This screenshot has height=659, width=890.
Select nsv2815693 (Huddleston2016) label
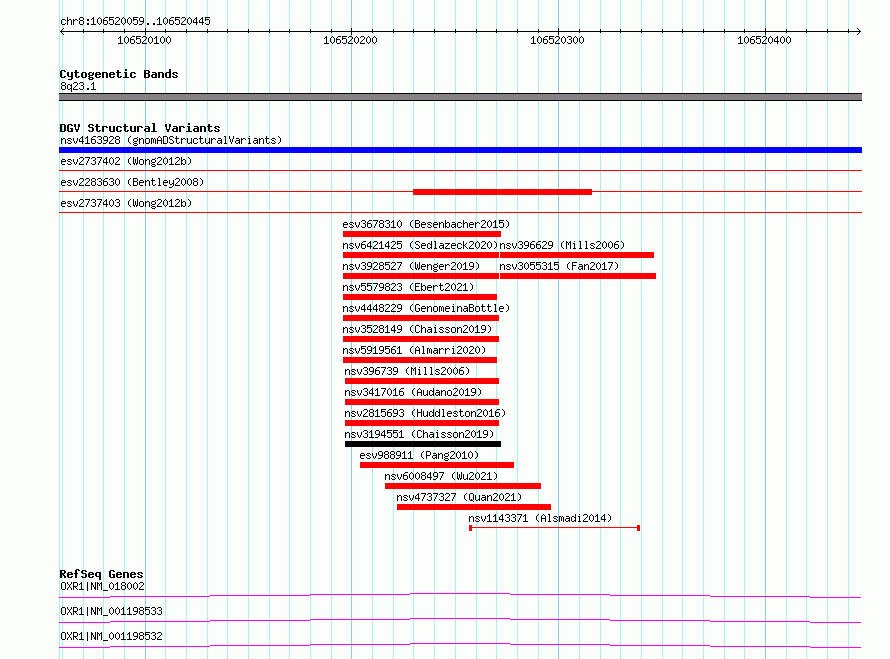425,413
